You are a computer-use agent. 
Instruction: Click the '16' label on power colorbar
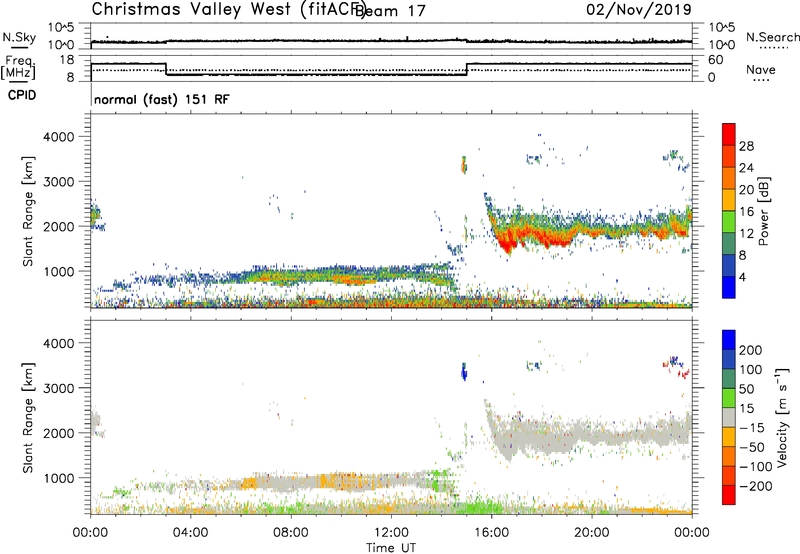coord(746,212)
